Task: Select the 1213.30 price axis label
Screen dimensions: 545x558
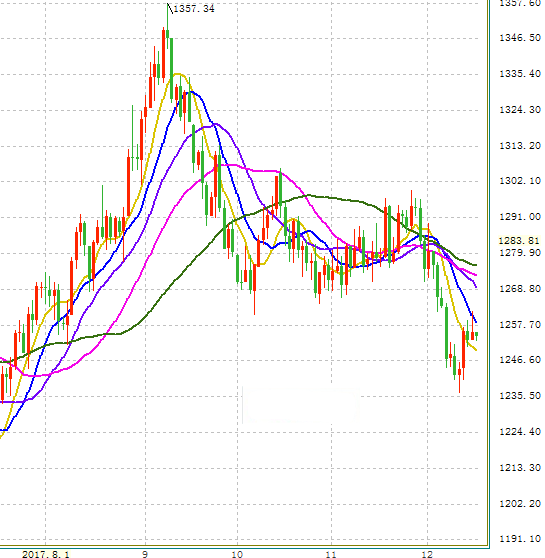Action: pyautogui.click(x=520, y=468)
